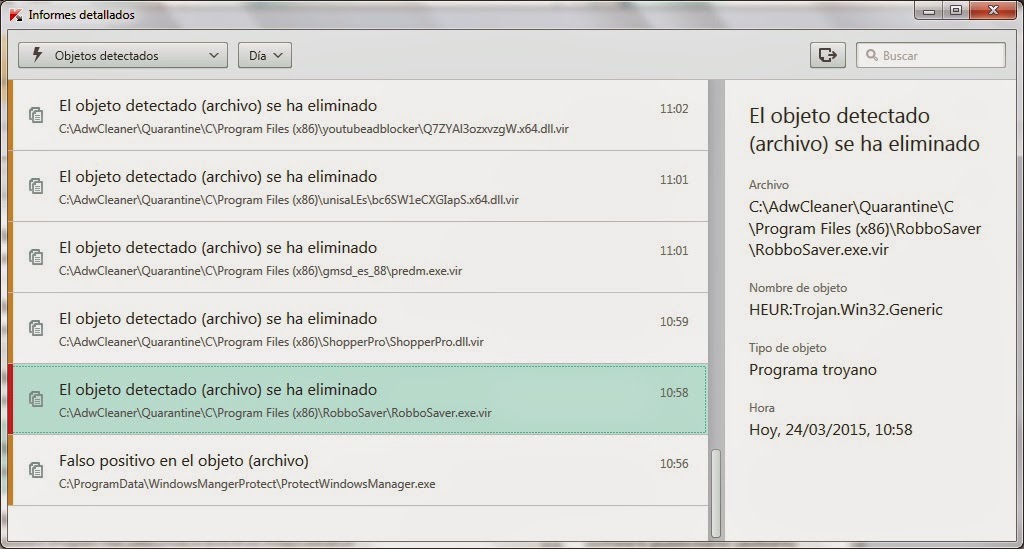Click the Buscar search field

pos(931,55)
